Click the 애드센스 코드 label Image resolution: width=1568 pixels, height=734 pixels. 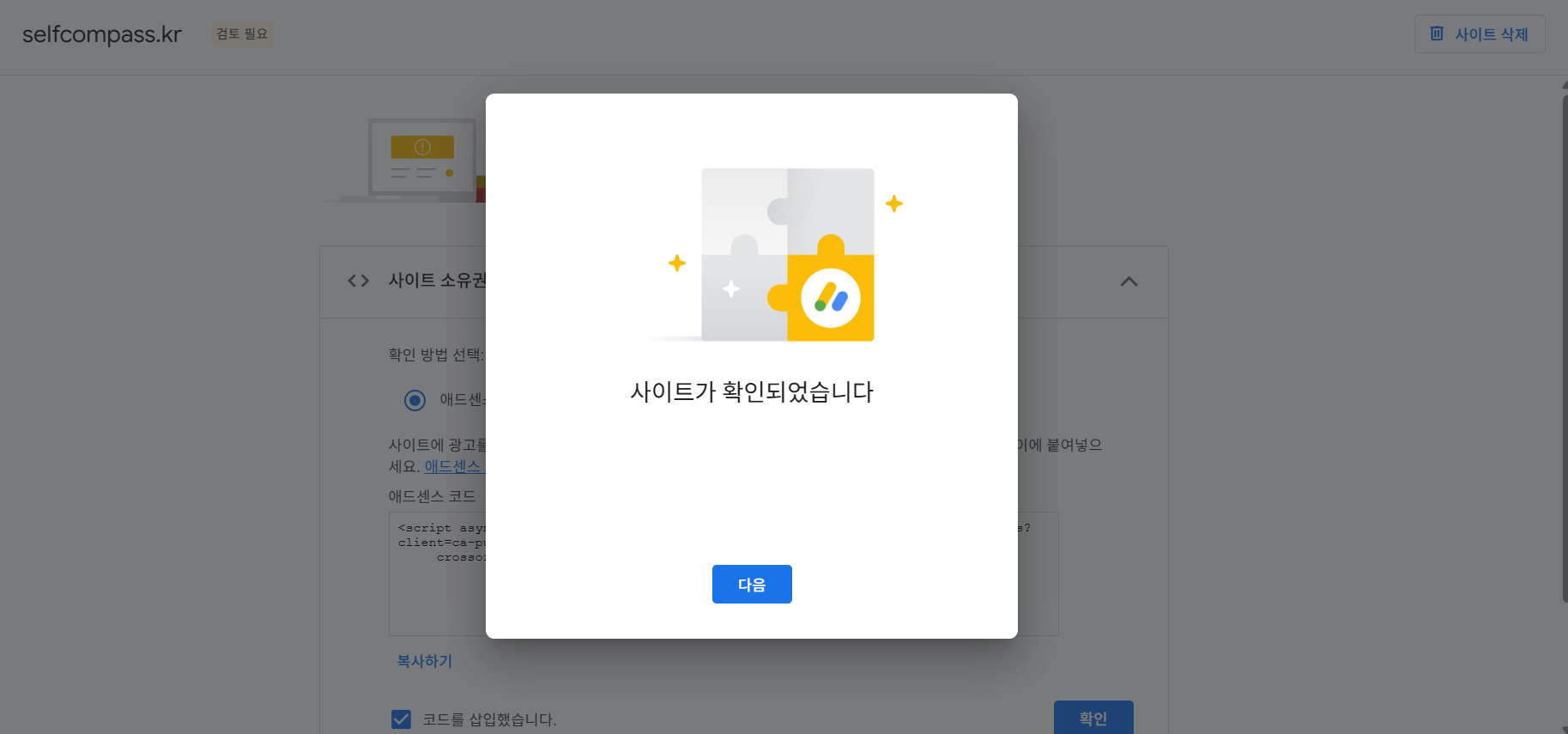coord(432,496)
